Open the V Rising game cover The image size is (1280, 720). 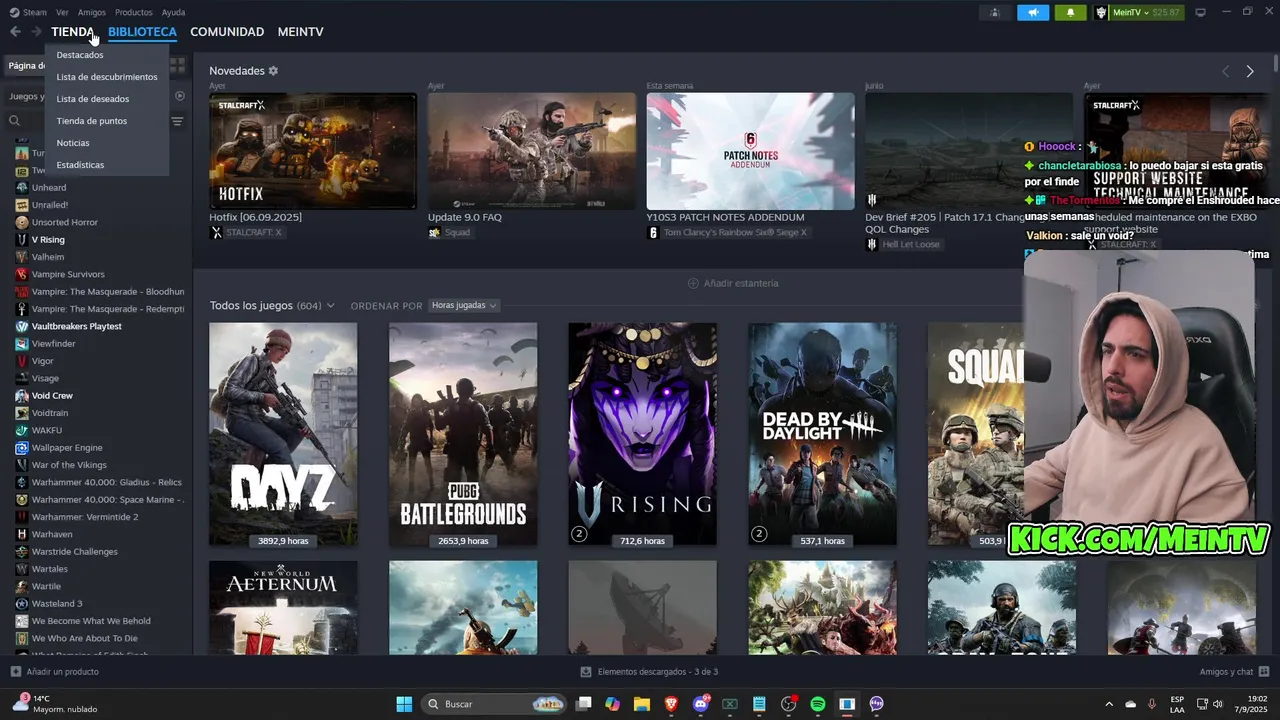642,434
